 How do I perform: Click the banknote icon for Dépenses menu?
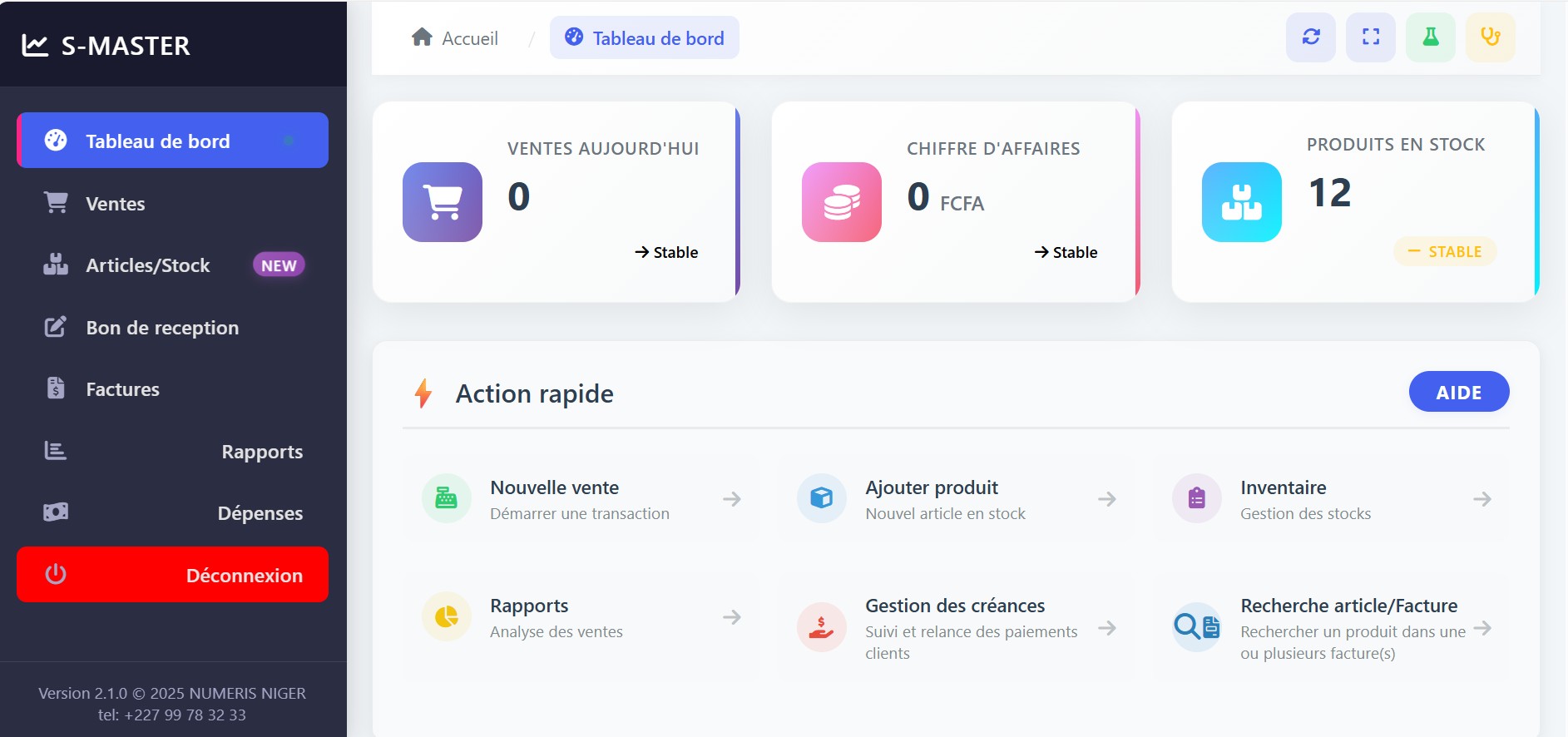pyautogui.click(x=56, y=512)
